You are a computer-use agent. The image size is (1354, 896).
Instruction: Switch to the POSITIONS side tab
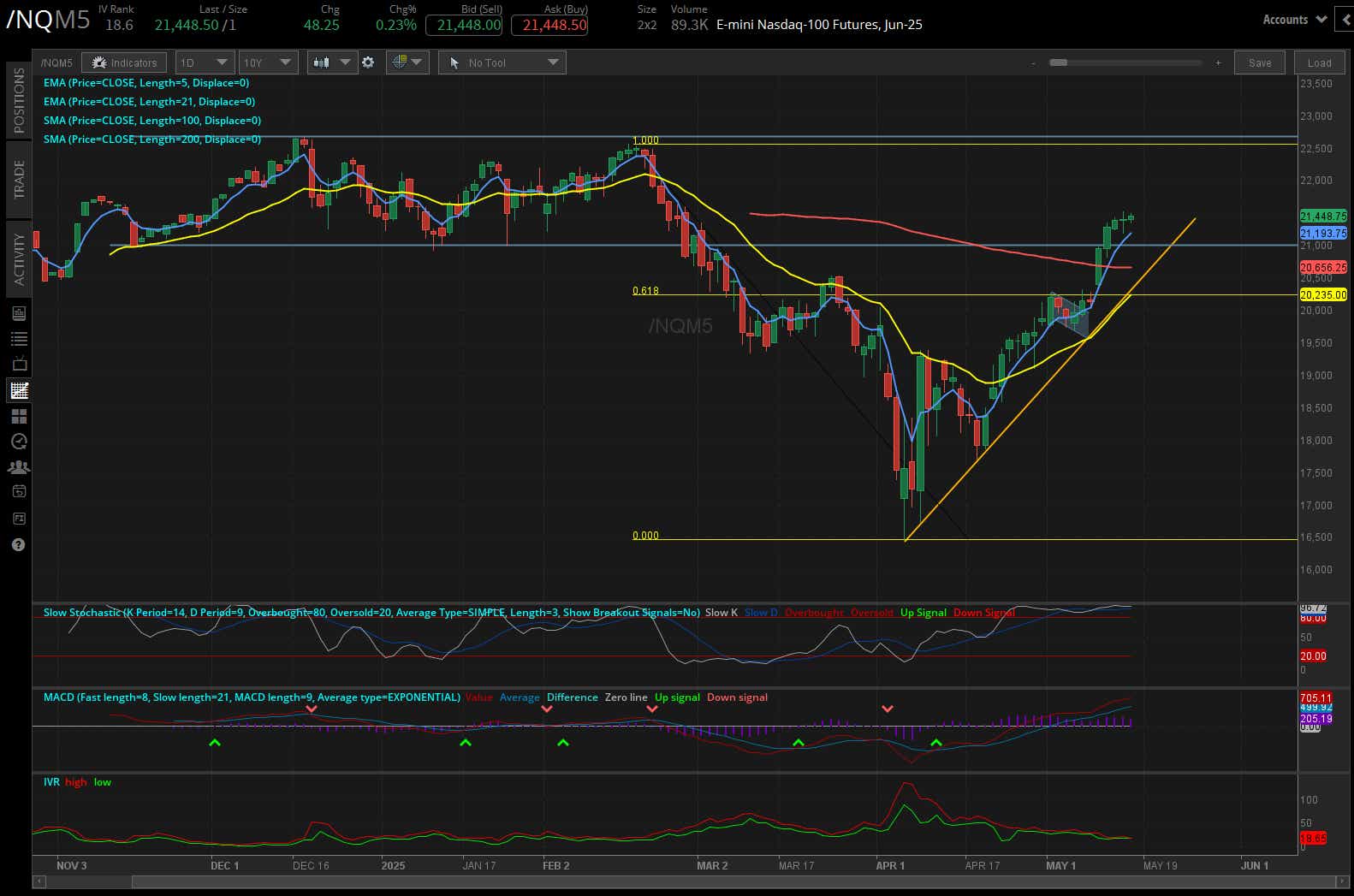click(19, 101)
